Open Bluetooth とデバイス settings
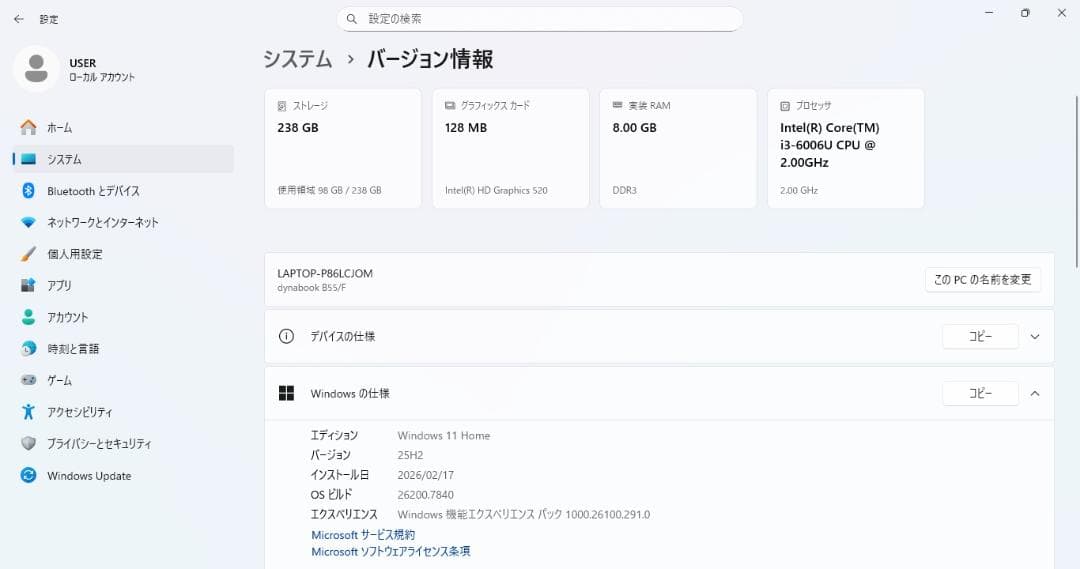The width and height of the screenshot is (1080, 569). 123,191
